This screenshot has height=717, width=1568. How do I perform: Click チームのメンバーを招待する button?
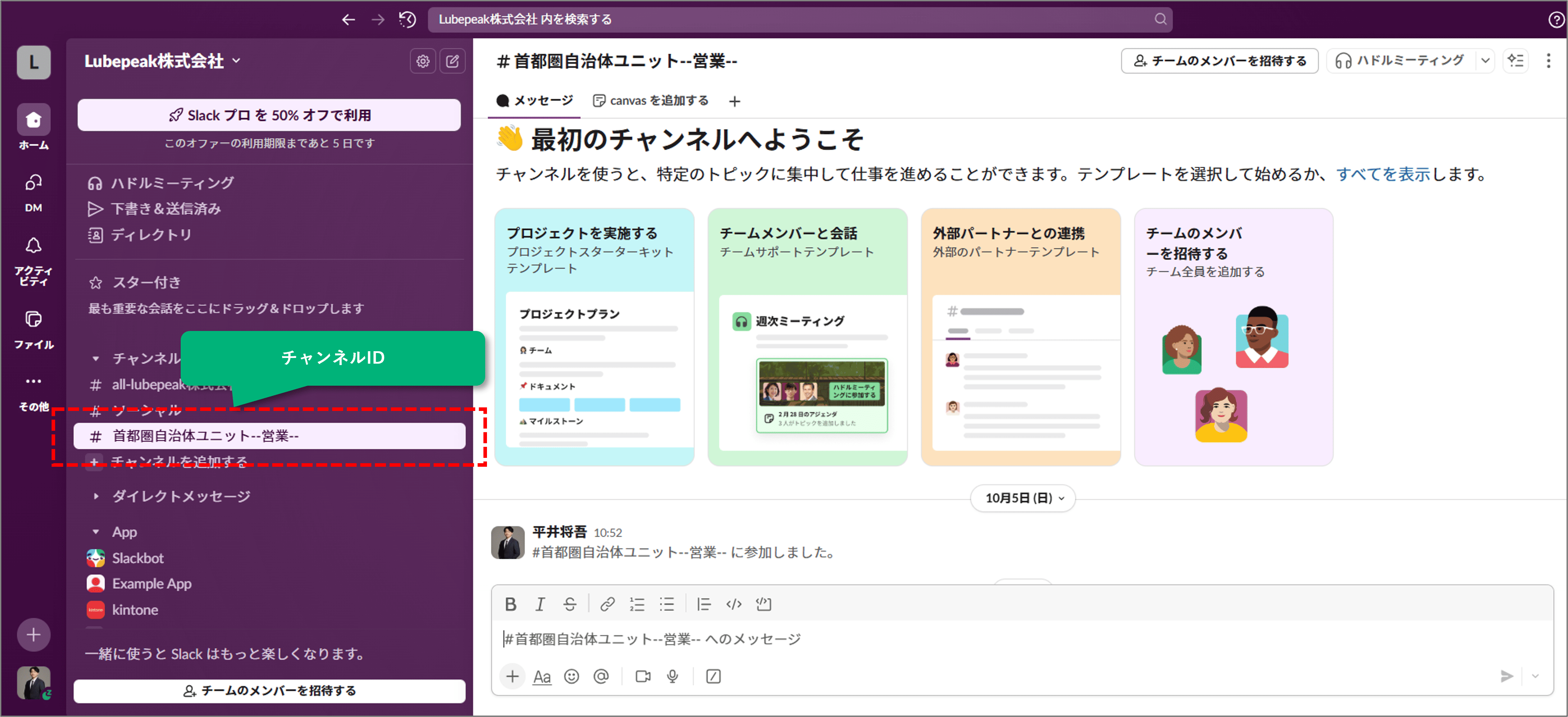click(1219, 60)
